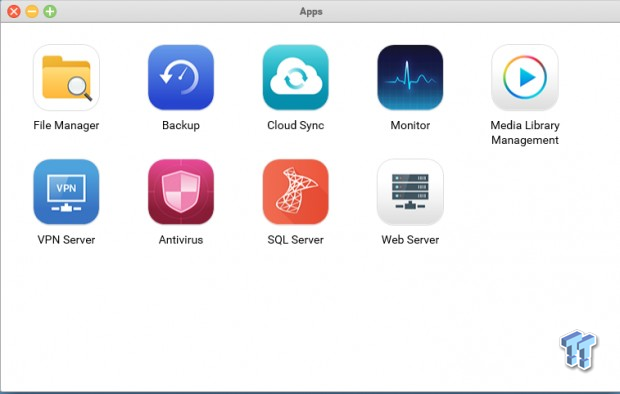The height and width of the screenshot is (394, 620).
Task: Launch the Antivirus shield icon
Action: (x=181, y=192)
